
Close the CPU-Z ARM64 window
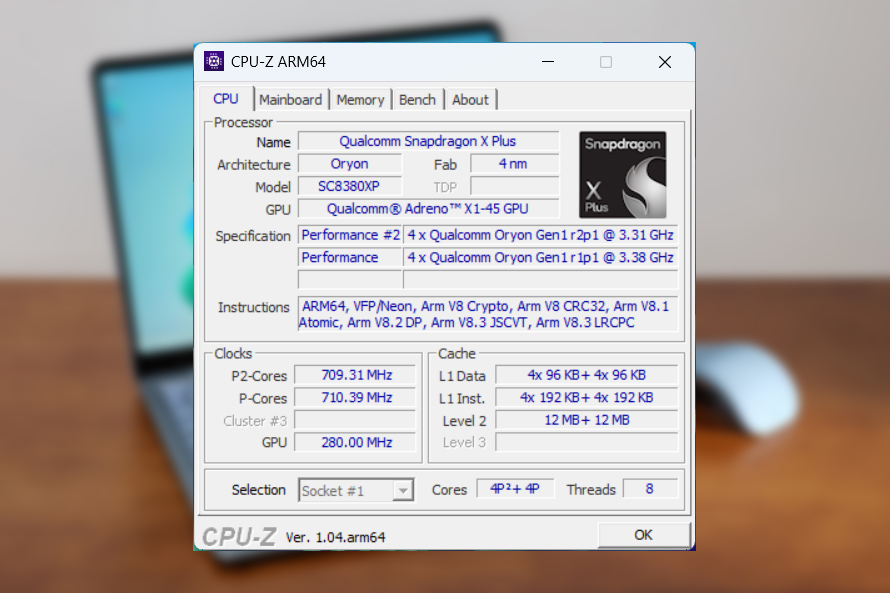pos(665,62)
